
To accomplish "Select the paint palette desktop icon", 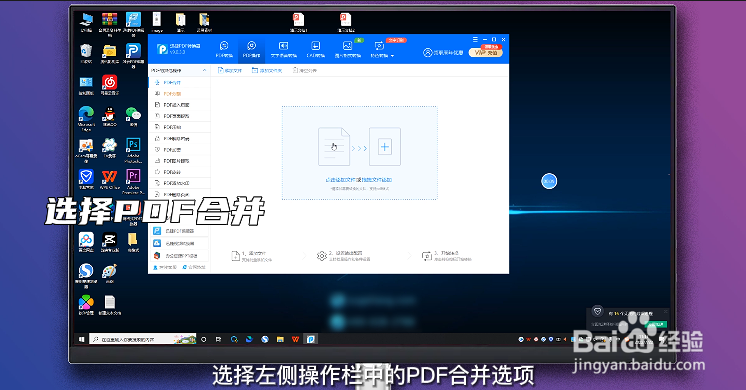I will (x=109, y=273).
